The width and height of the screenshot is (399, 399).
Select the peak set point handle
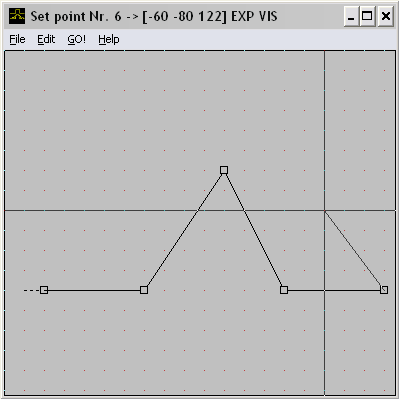point(224,170)
